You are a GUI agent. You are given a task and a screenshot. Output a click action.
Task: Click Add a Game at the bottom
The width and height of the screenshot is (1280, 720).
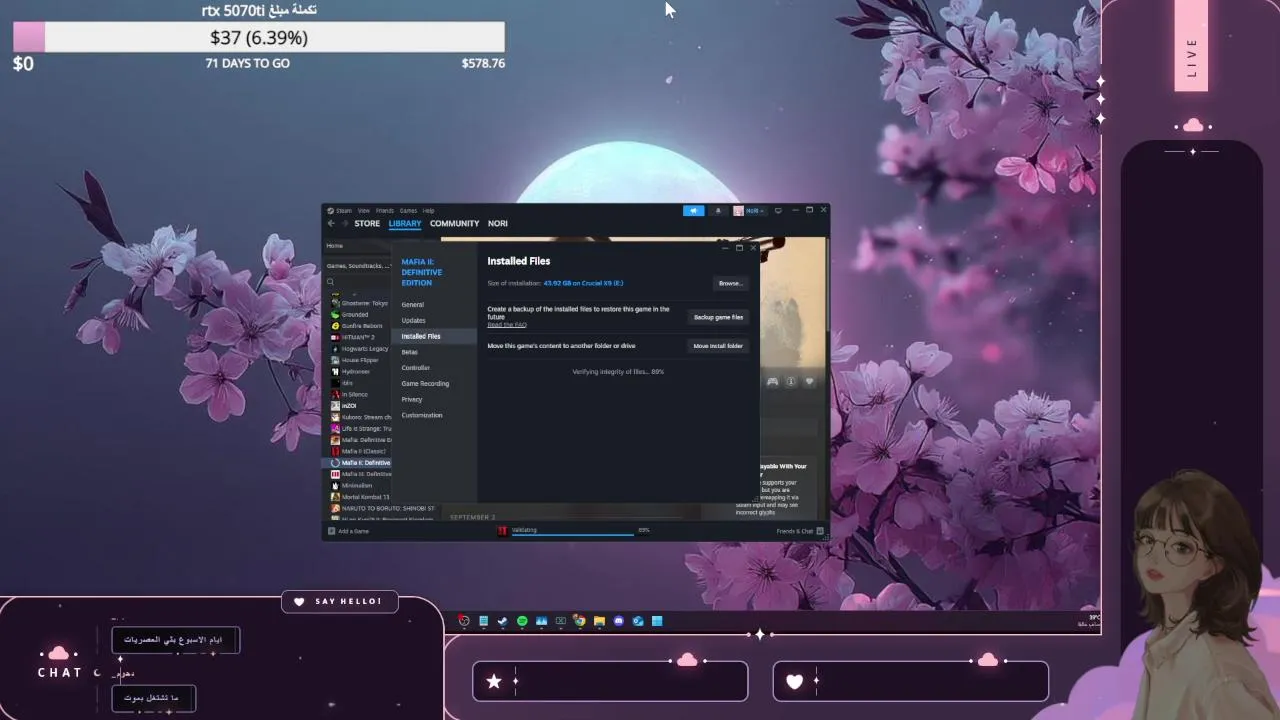pyautogui.click(x=349, y=531)
